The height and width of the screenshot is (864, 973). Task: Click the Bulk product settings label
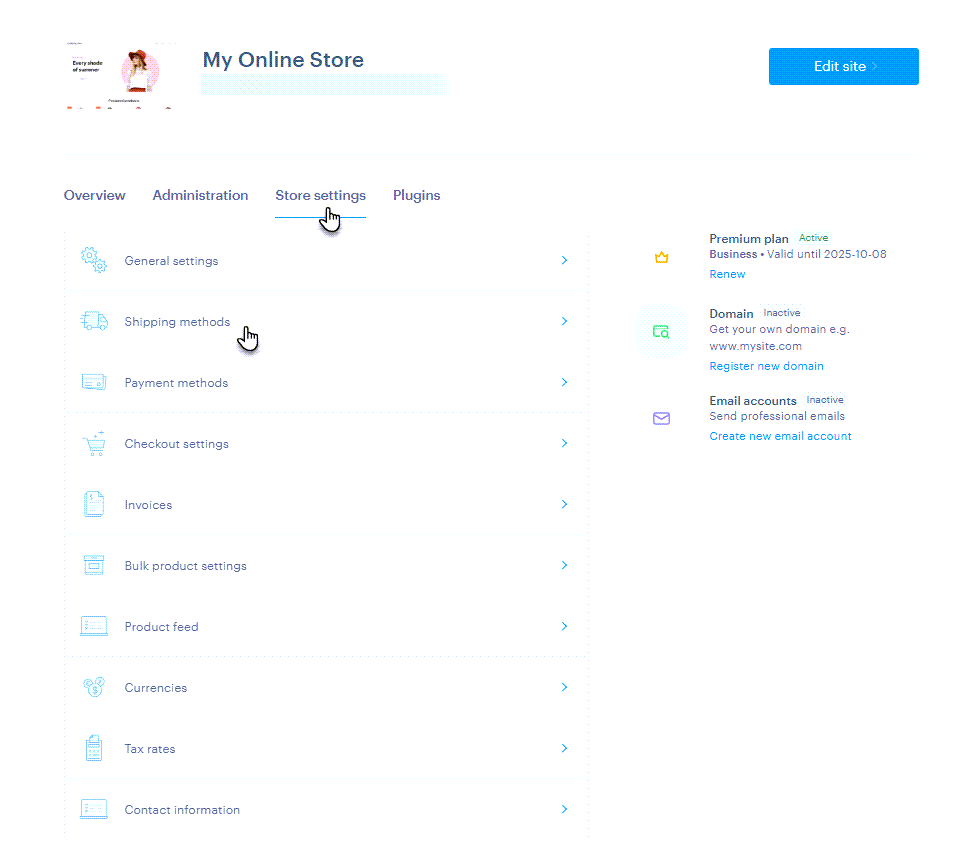point(186,566)
